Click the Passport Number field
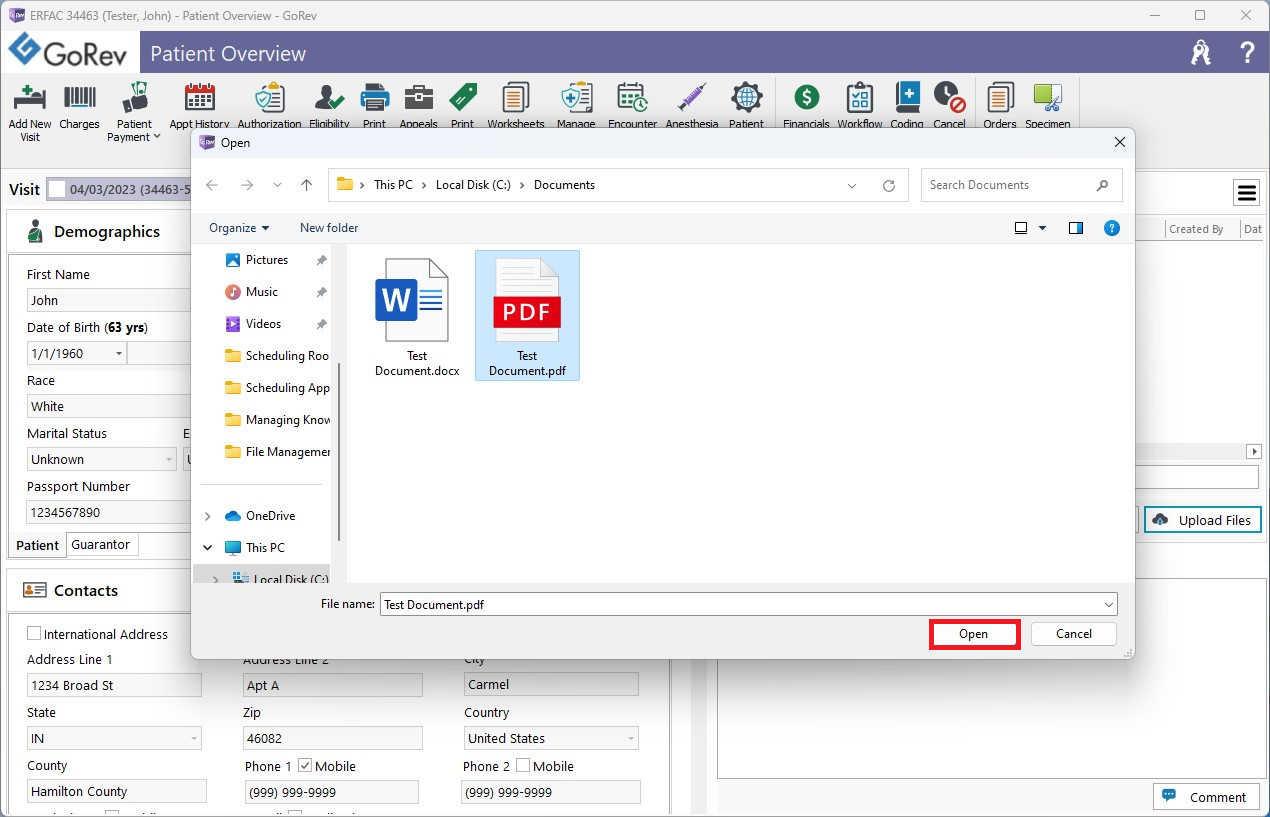 (x=109, y=512)
